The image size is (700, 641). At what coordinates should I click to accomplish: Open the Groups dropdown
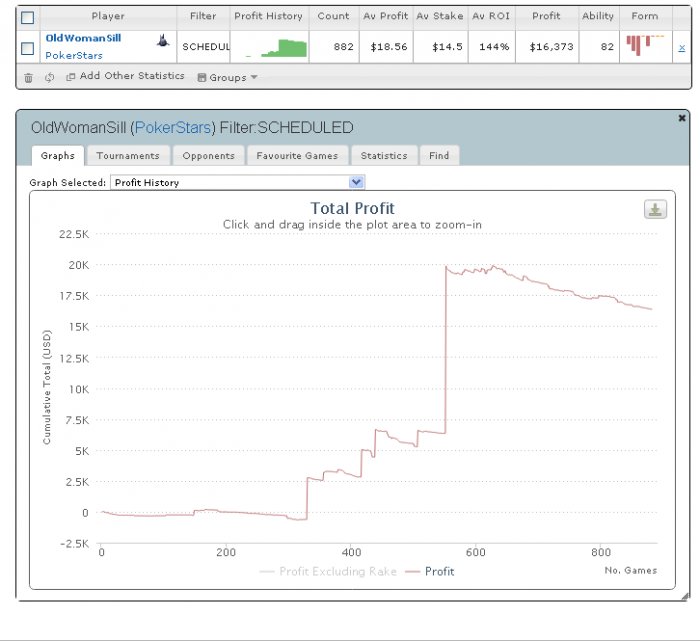[227, 77]
